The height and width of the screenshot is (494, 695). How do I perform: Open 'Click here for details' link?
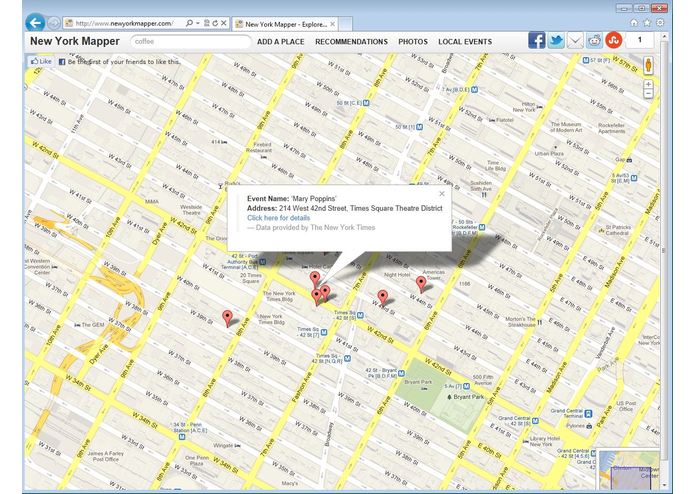coord(278,218)
